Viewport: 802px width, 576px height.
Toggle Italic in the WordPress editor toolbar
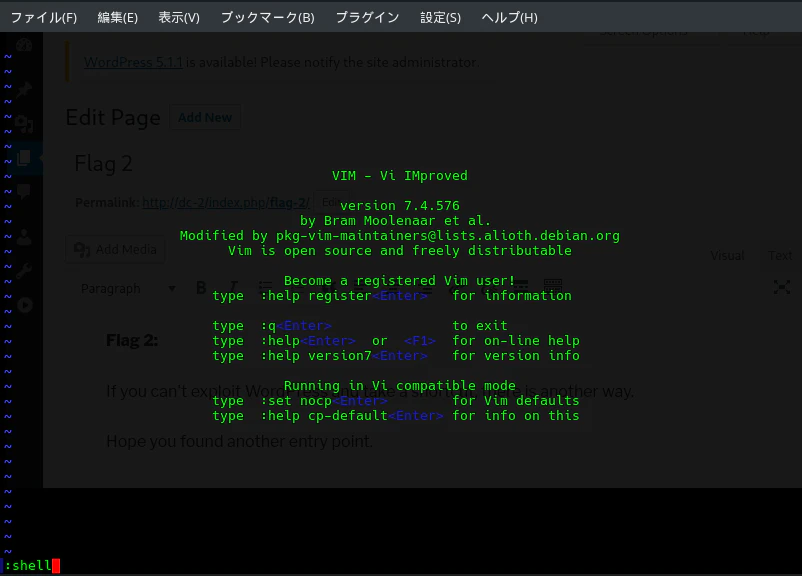233,287
